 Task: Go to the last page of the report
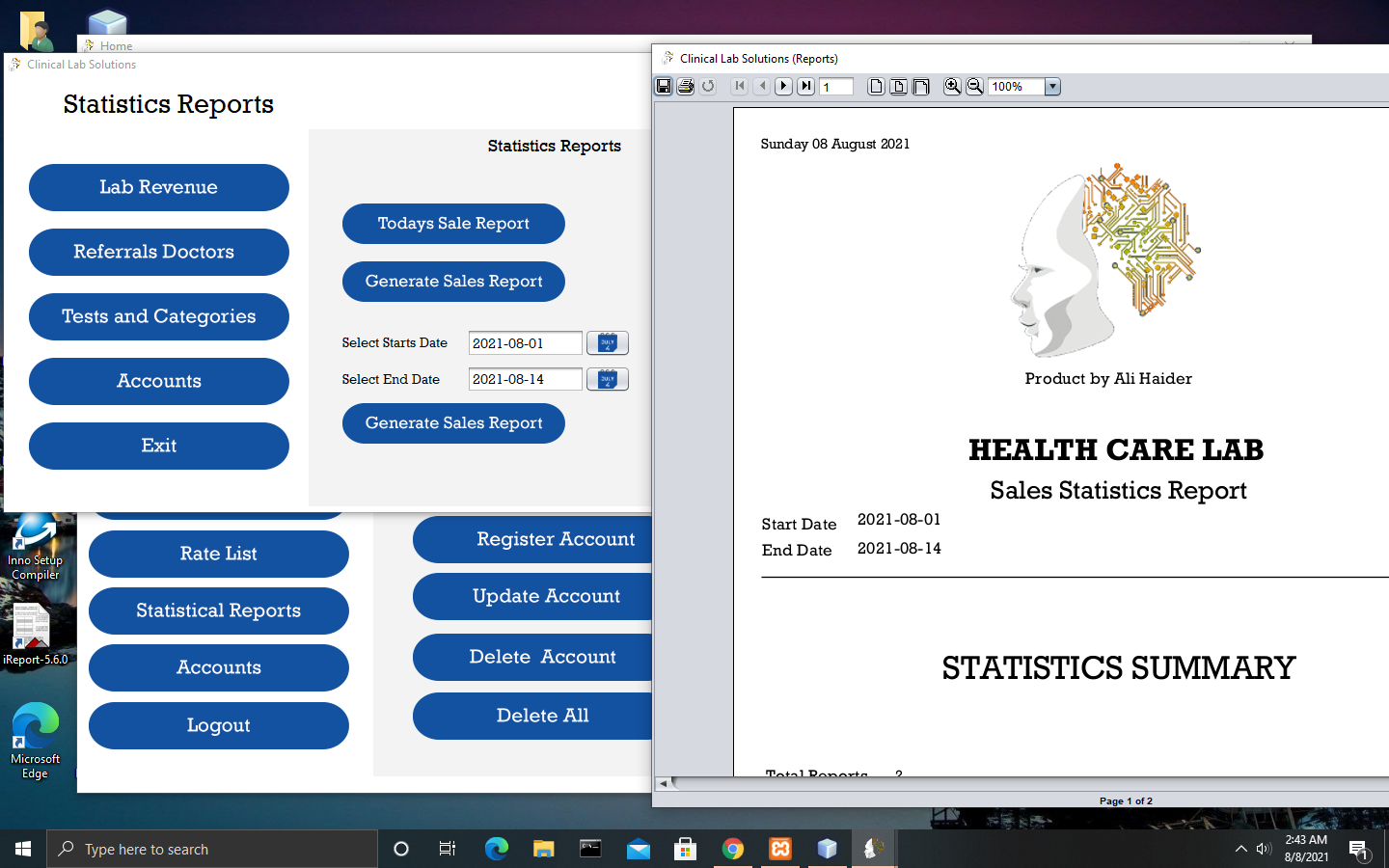(x=805, y=86)
